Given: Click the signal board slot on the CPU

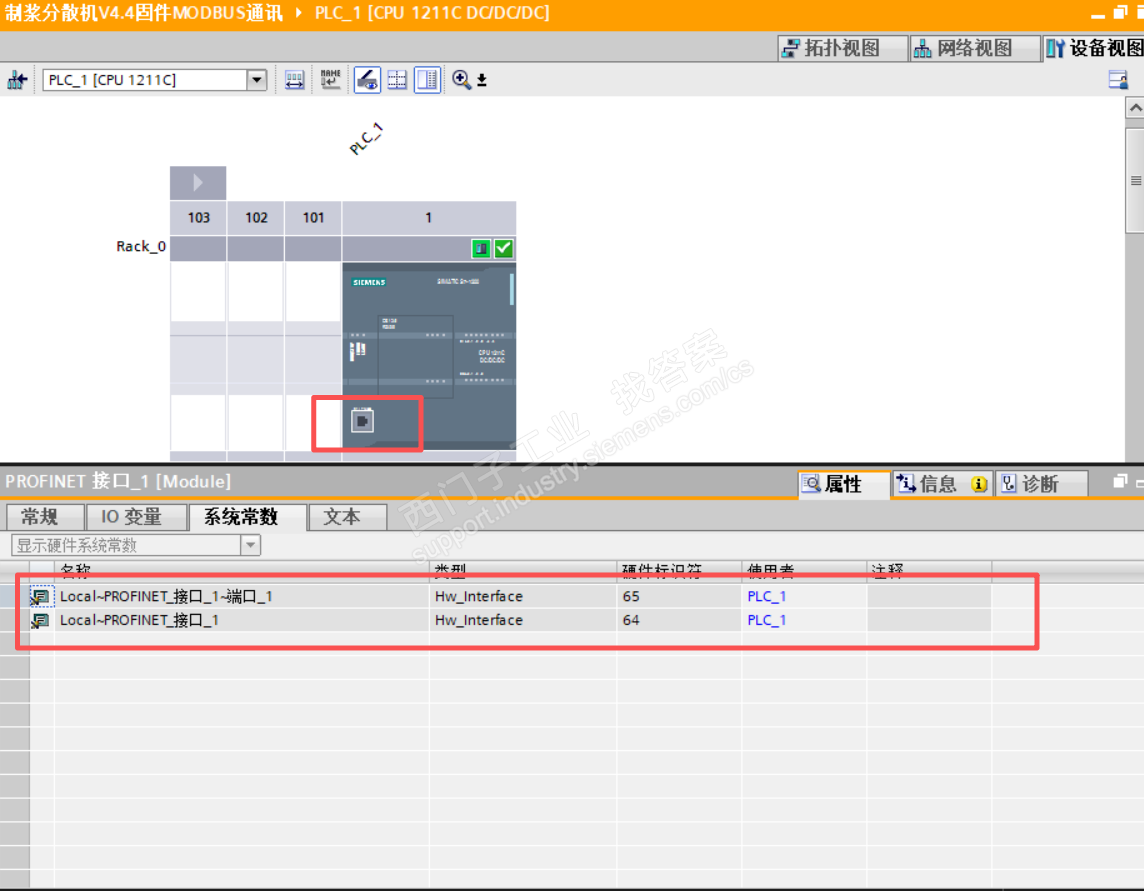Looking at the screenshot, I should click(416, 356).
